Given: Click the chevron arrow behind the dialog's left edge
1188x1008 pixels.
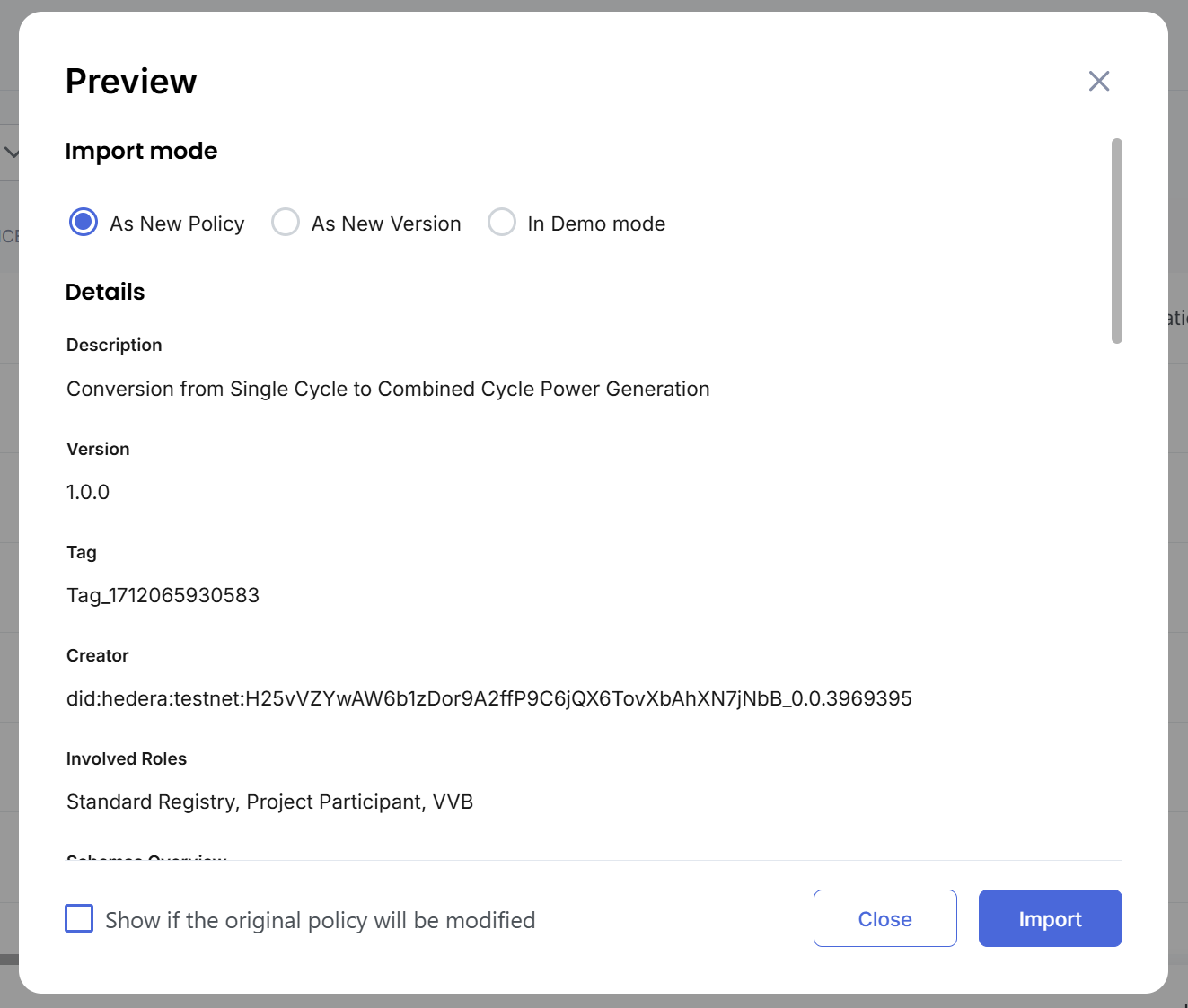Looking at the screenshot, I should 11,153.
